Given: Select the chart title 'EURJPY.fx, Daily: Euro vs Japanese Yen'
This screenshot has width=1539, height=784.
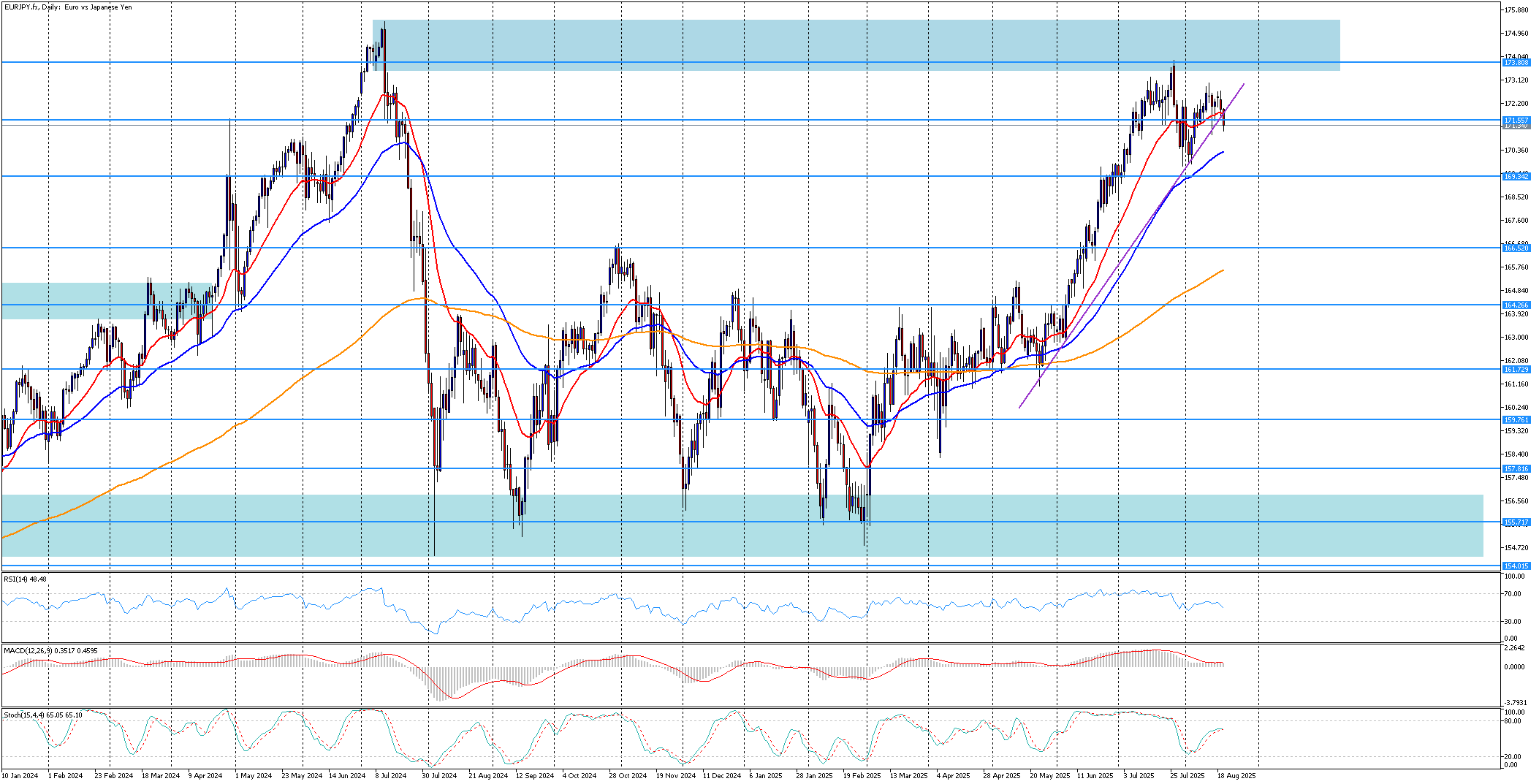Looking at the screenshot, I should point(69,7).
